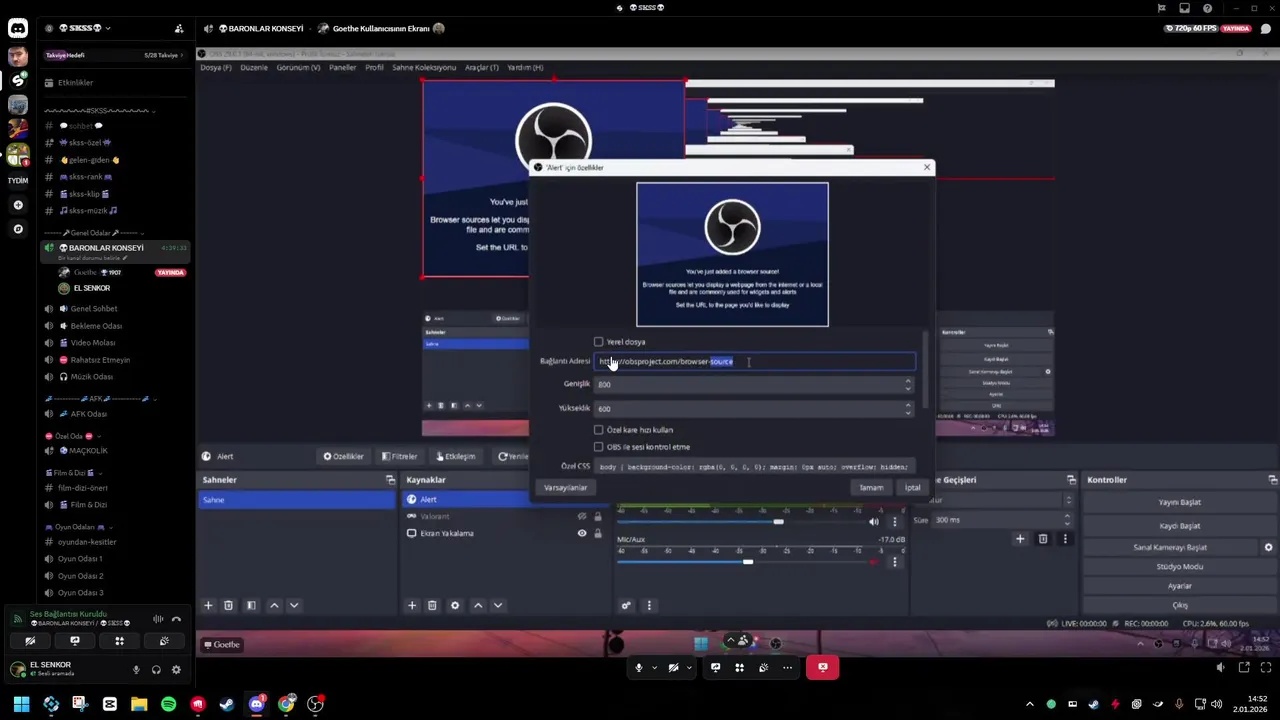The height and width of the screenshot is (720, 1280).
Task: Open OBS Ayarlar button
Action: click(x=1180, y=586)
